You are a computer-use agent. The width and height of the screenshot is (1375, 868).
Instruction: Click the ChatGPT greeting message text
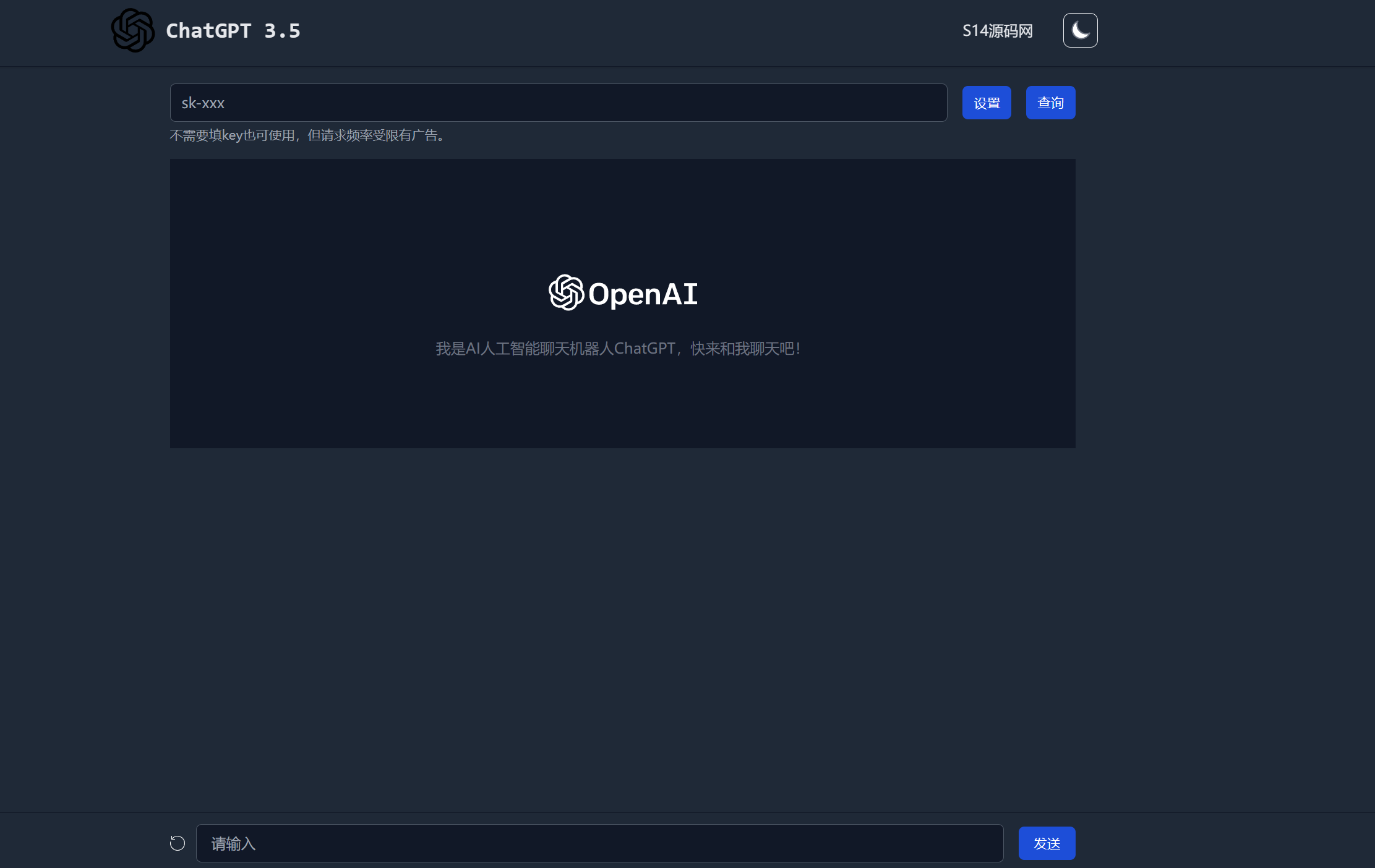(619, 349)
